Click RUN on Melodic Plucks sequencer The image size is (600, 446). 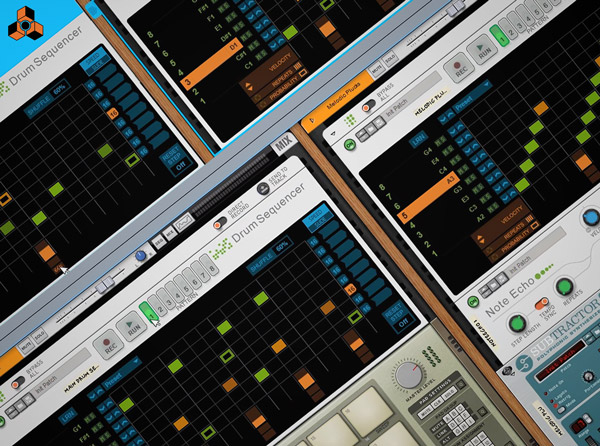coord(482,51)
